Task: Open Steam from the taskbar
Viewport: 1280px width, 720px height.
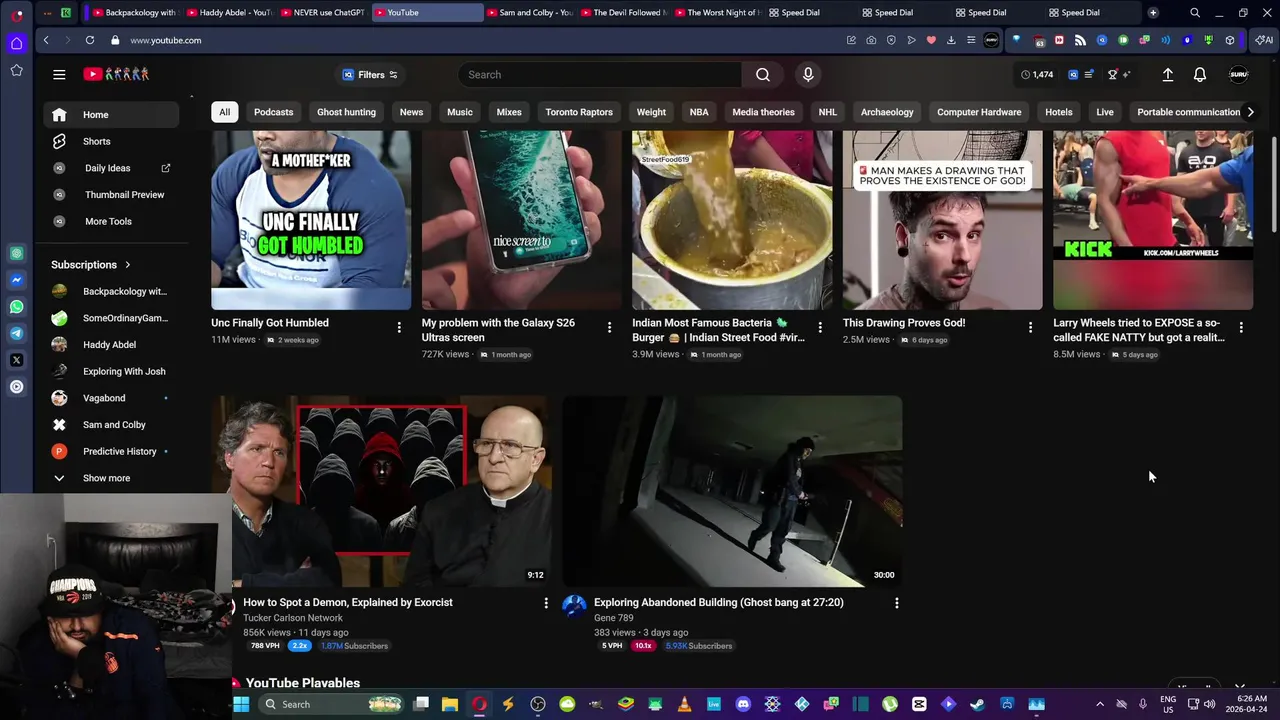Action: click(977, 704)
